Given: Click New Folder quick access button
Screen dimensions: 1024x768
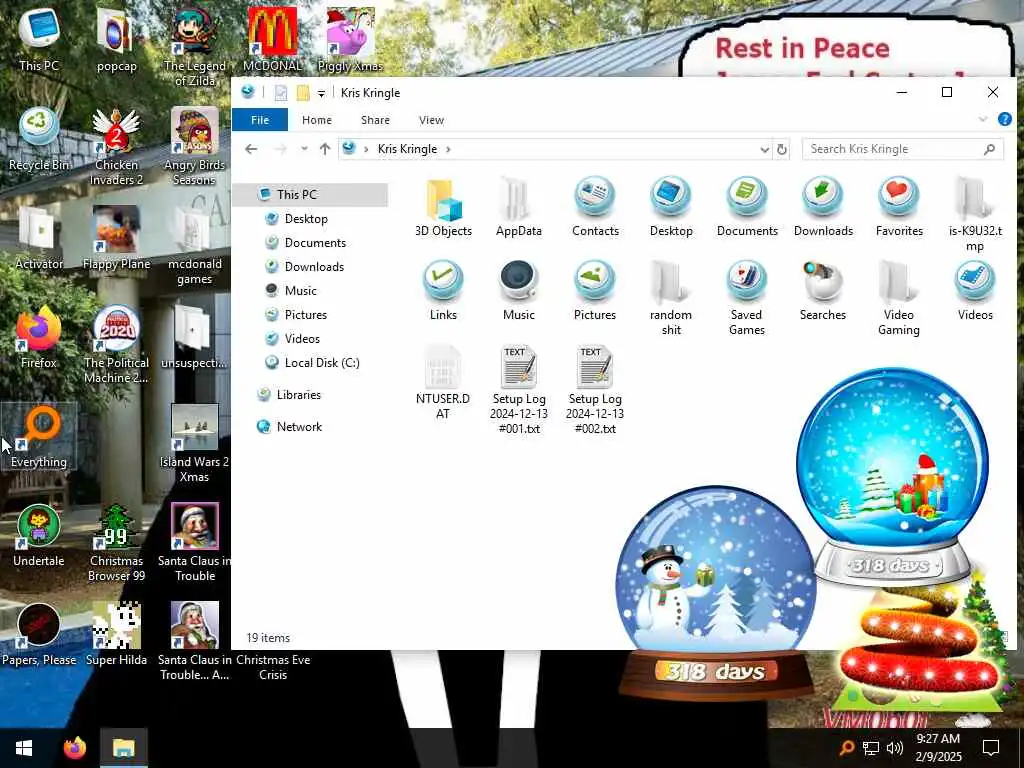Looking at the screenshot, I should 303,93.
